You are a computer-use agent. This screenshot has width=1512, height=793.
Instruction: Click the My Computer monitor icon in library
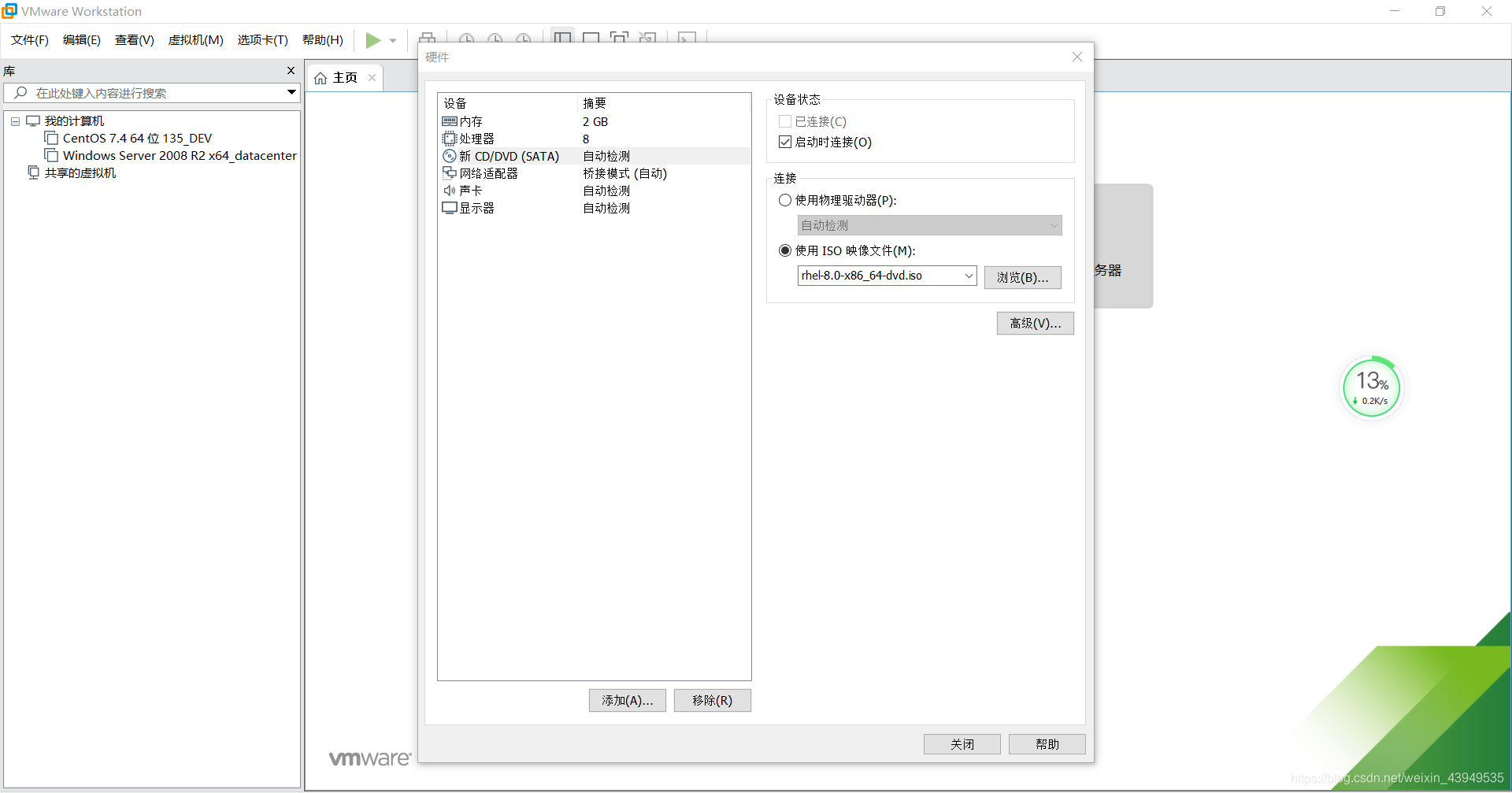click(33, 120)
